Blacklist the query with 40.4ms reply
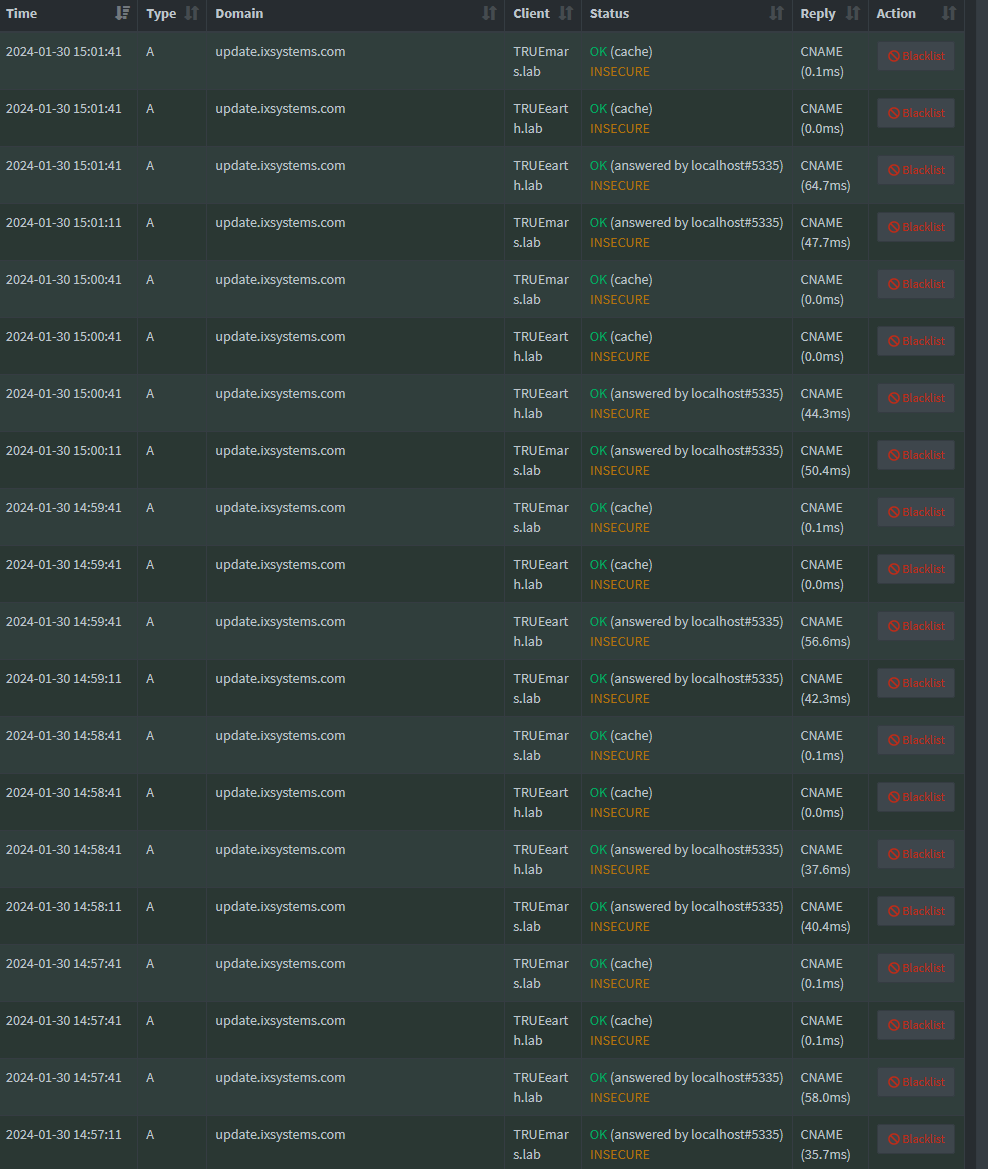The image size is (988, 1169). tap(916, 912)
